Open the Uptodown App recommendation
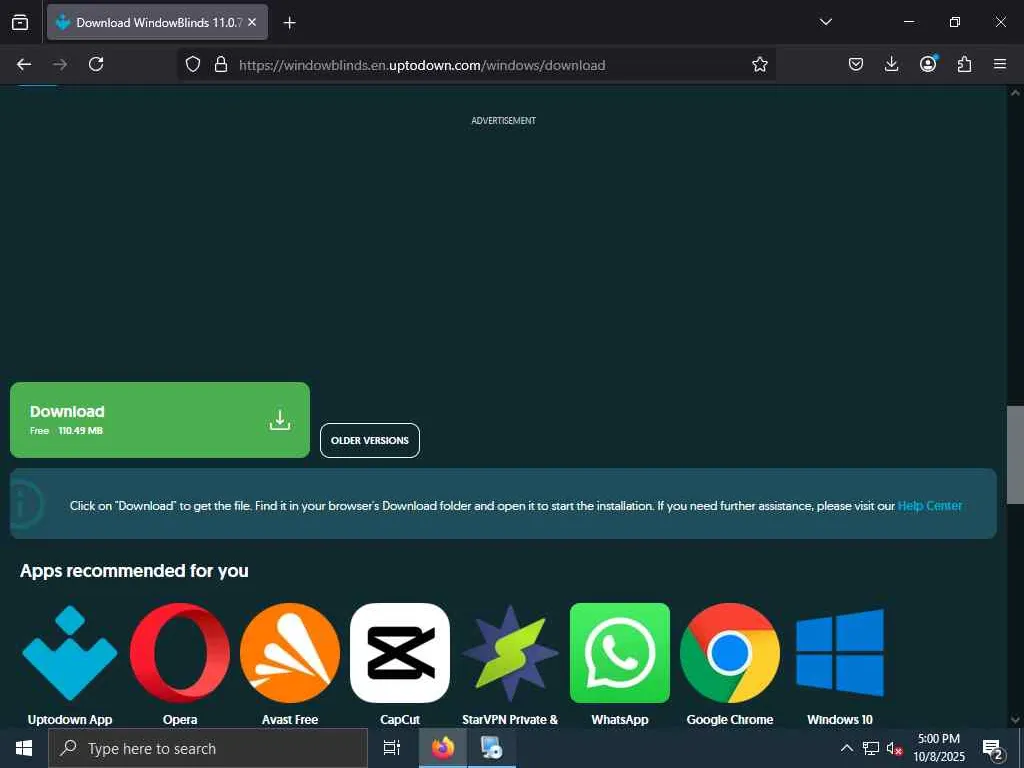Viewport: 1024px width, 768px height. [70, 653]
